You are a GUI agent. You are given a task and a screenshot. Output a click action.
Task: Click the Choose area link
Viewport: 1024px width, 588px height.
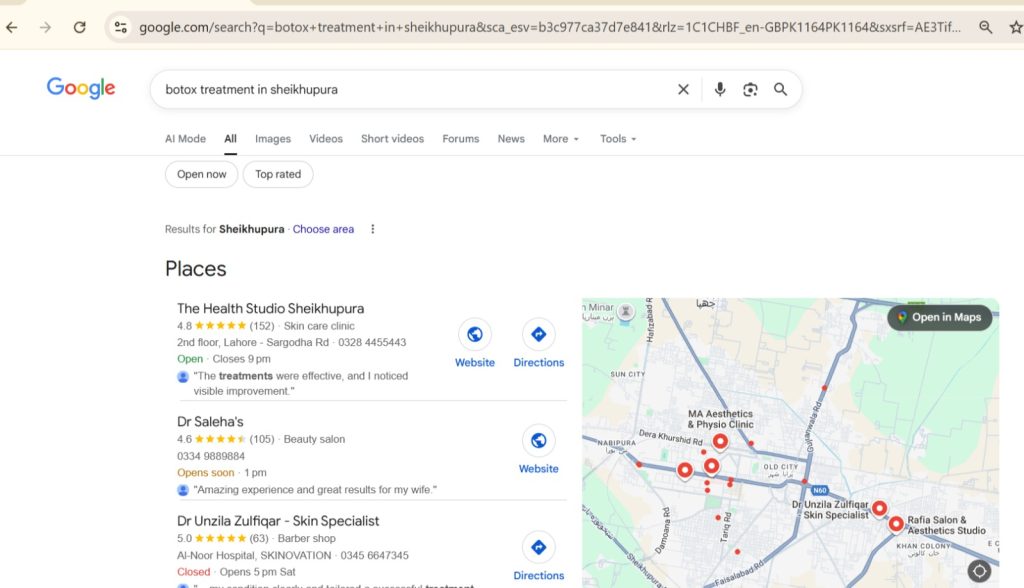coord(323,229)
